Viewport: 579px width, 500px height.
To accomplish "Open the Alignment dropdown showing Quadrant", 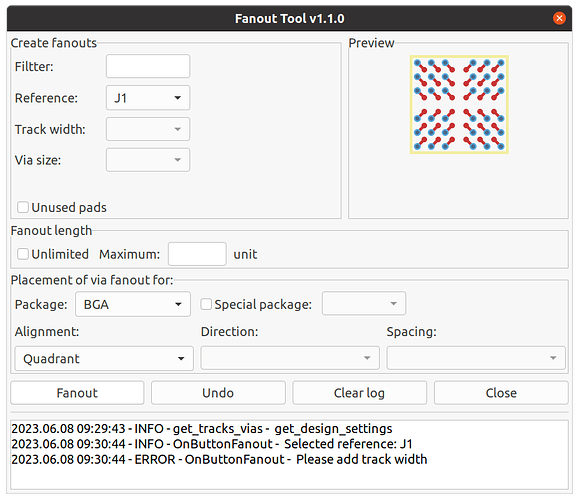I will click(x=104, y=358).
